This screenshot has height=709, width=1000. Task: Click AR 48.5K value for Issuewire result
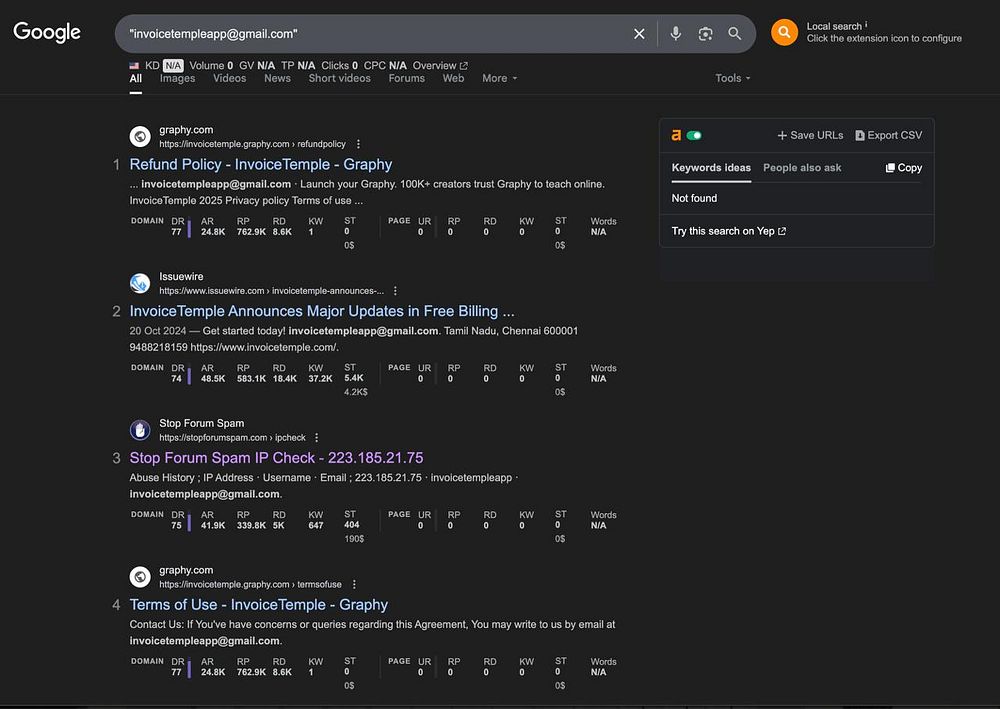click(213, 379)
